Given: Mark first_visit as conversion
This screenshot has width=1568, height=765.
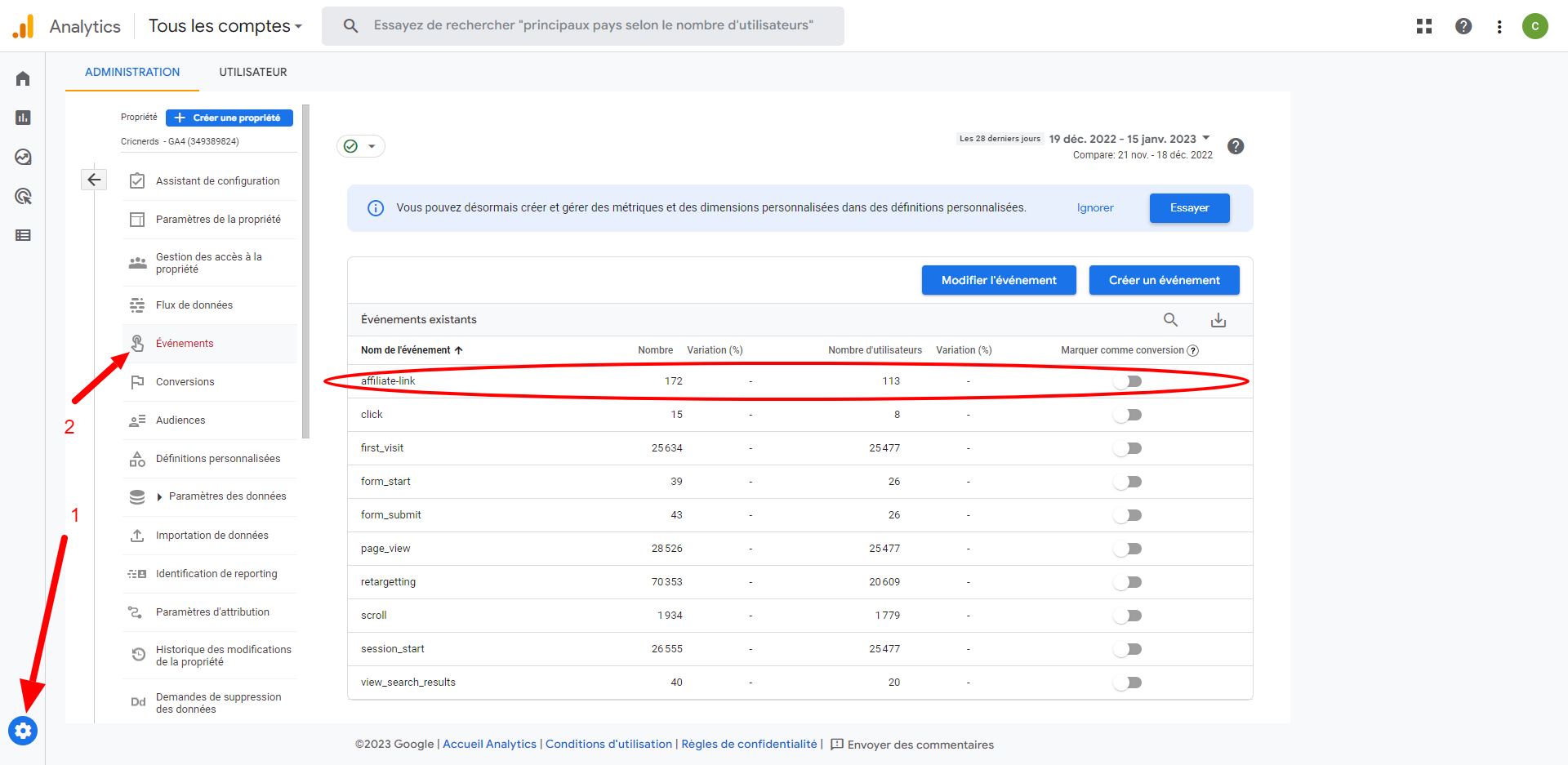Looking at the screenshot, I should click(x=1127, y=448).
